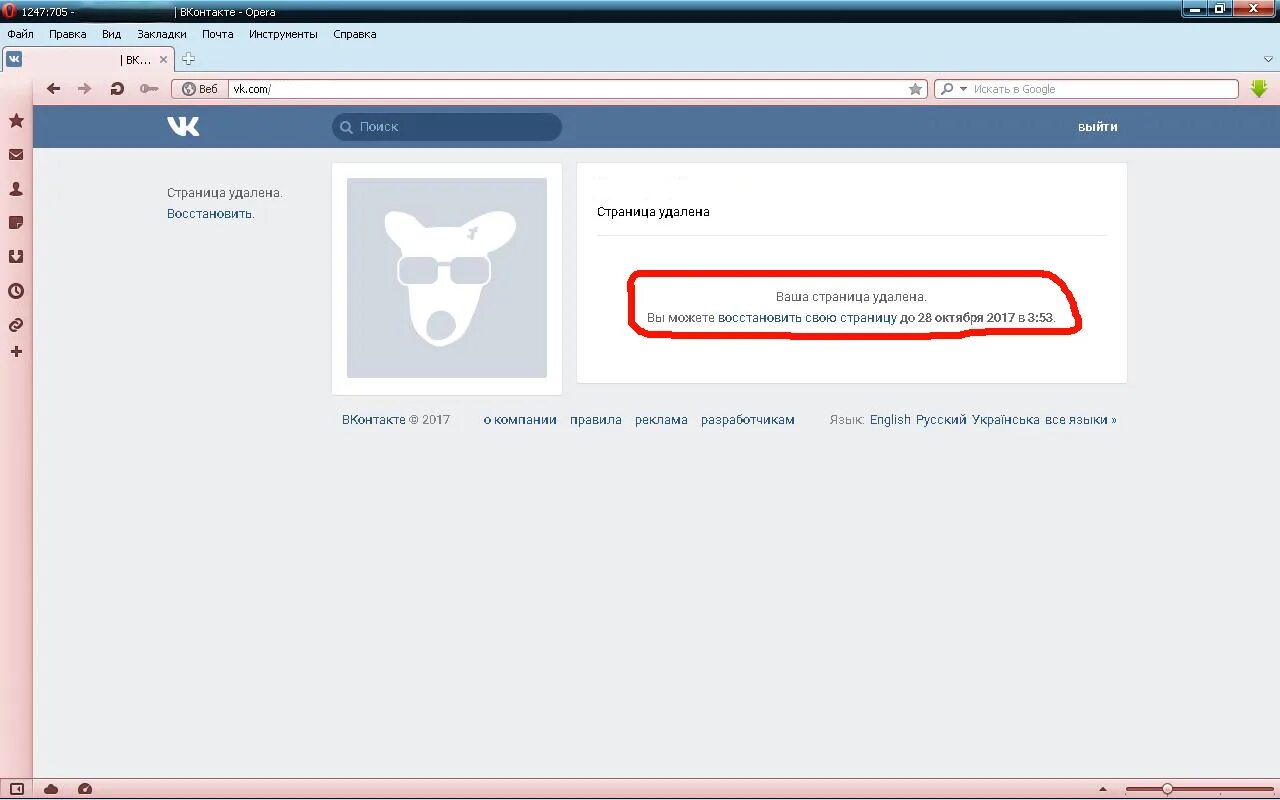Image resolution: width=1280 pixels, height=800 pixels.
Task: Go forward with the right arrow
Action: coord(85,89)
